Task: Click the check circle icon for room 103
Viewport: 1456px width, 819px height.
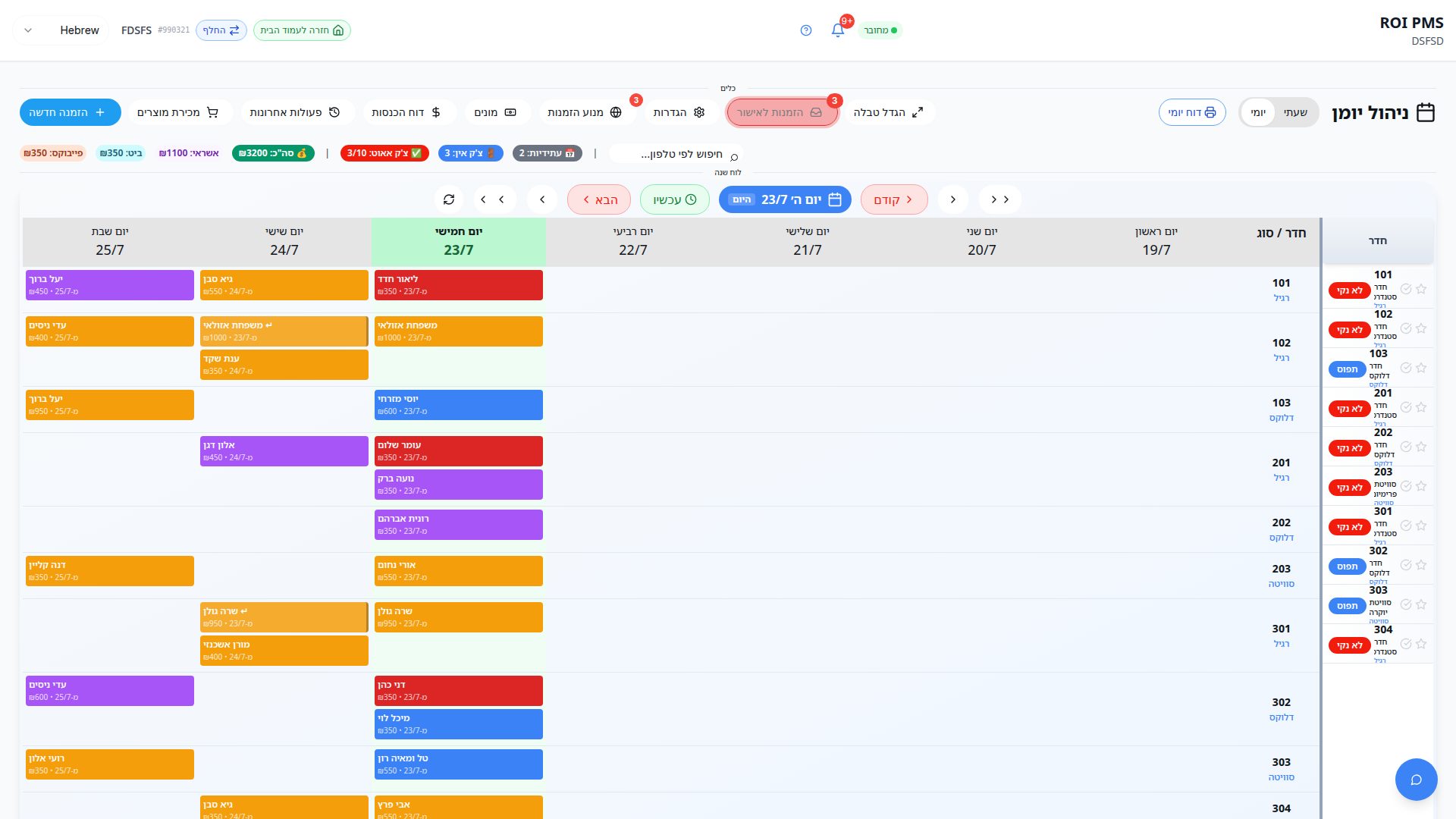Action: coord(1406,368)
